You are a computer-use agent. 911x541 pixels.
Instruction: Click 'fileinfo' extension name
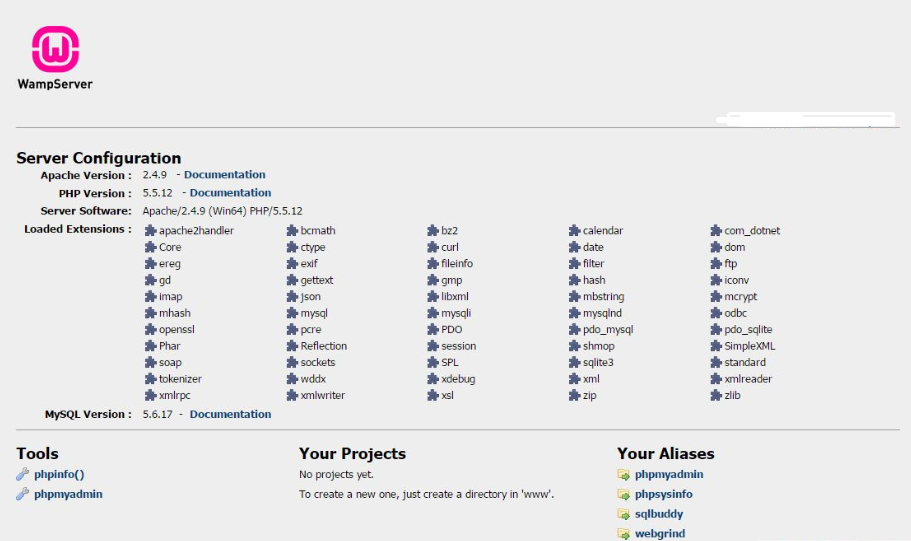pyautogui.click(x=457, y=263)
